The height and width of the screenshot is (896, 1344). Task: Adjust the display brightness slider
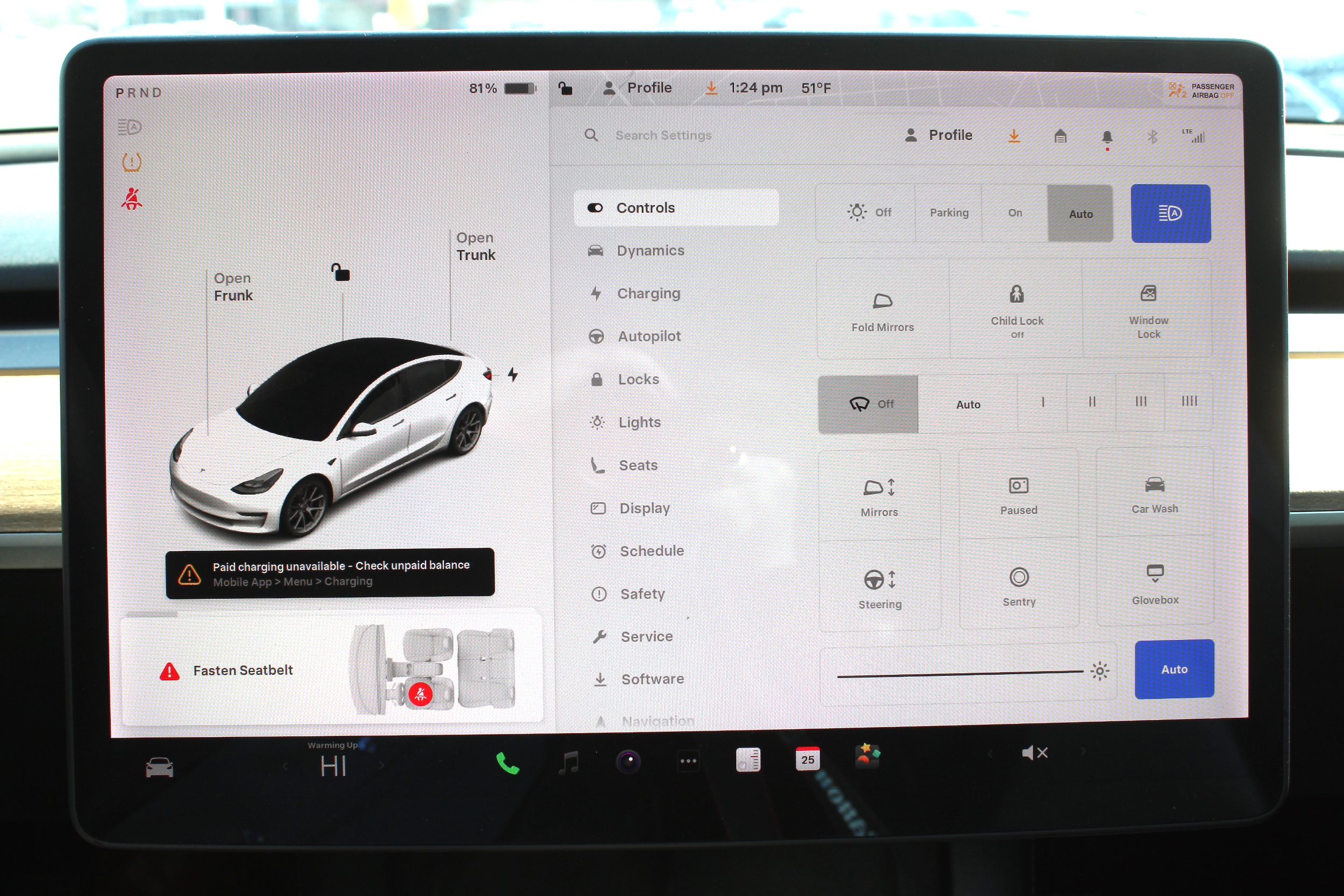click(960, 675)
